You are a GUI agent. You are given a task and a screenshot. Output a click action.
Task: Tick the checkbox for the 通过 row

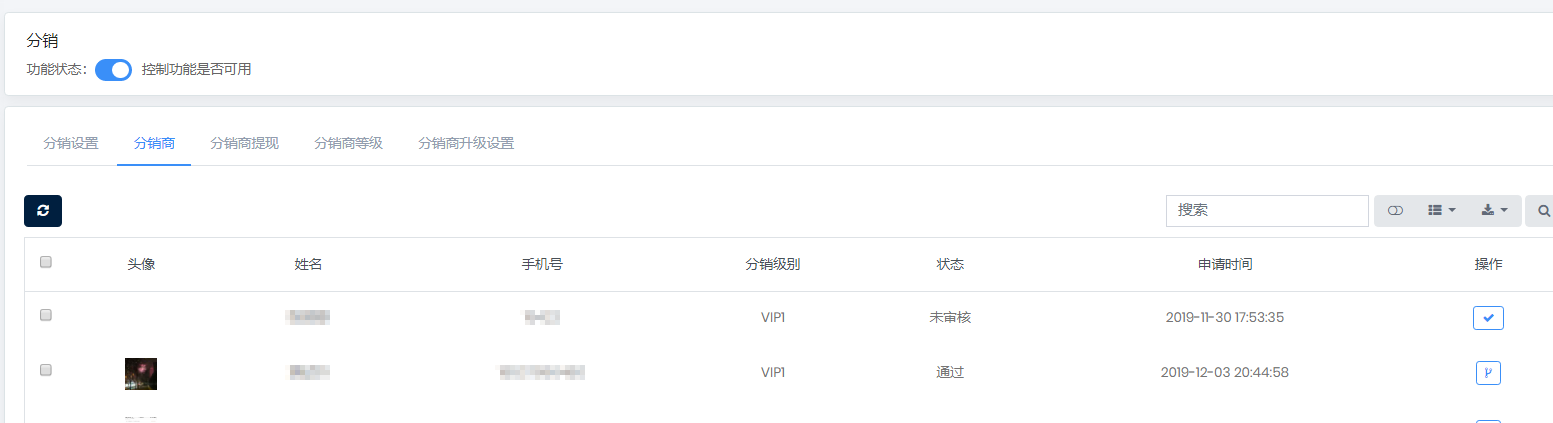45,370
